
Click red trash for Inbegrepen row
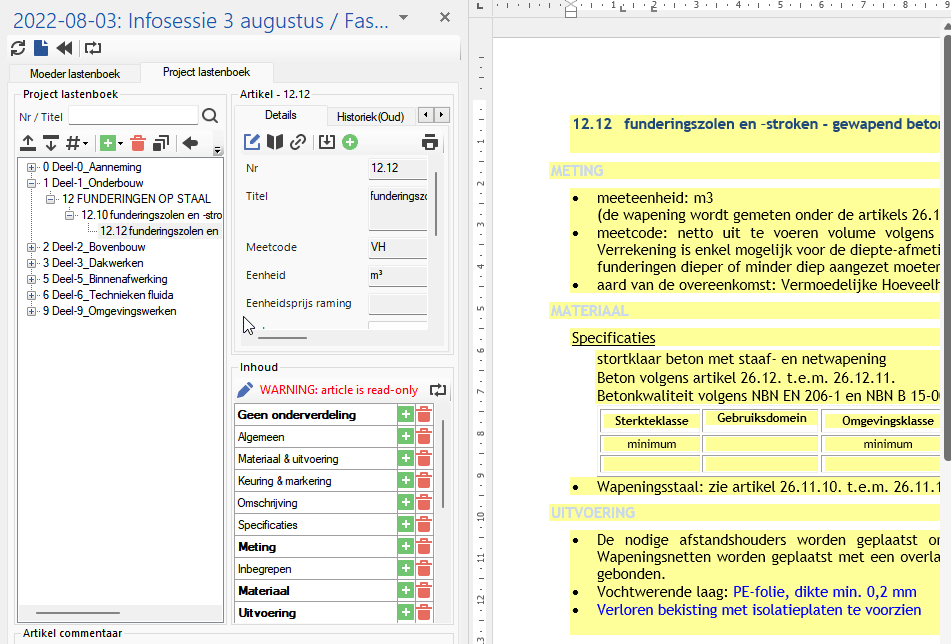[424, 569]
